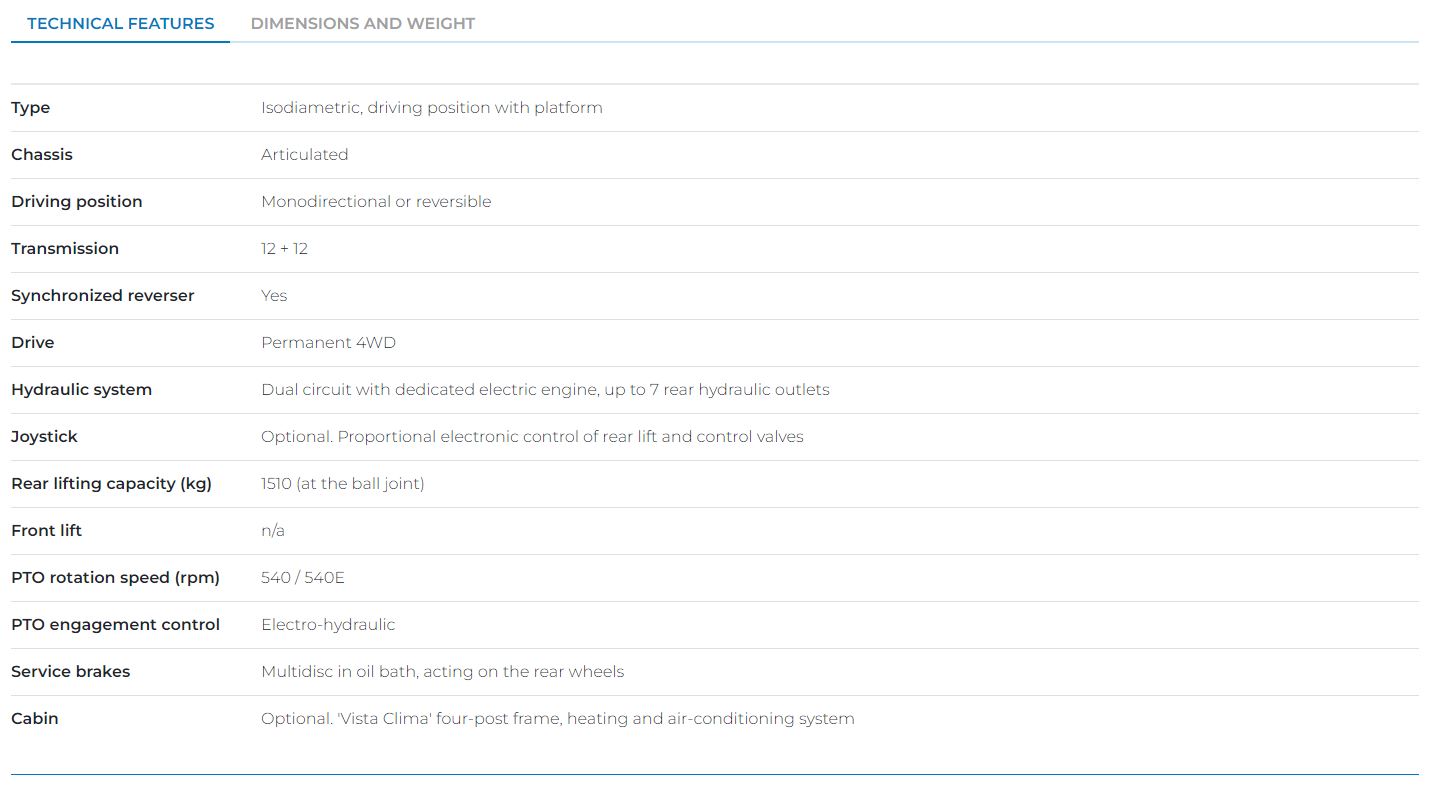Select the Technical Features tab
The image size is (1438, 790).
[x=120, y=23]
